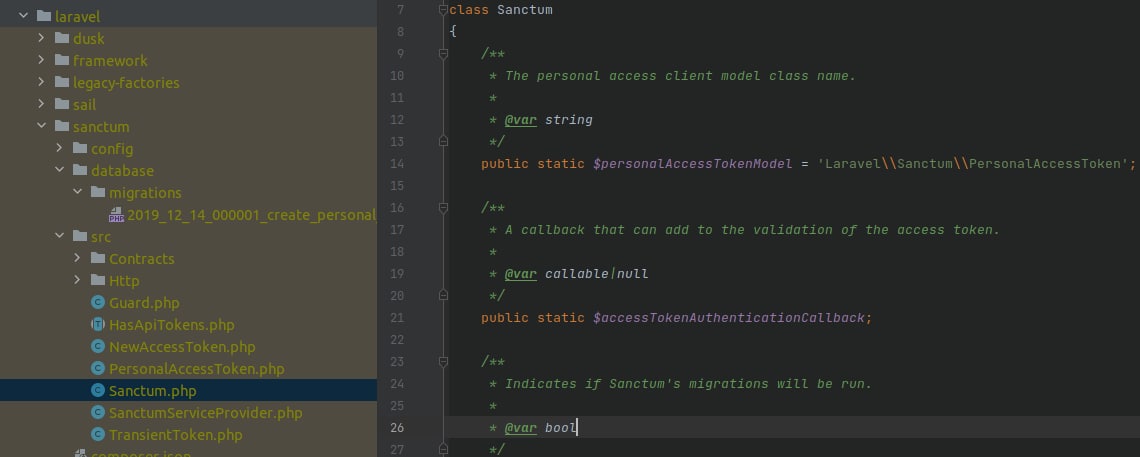
Task: Click the Http folder icon
Action: pyautogui.click(x=98, y=280)
